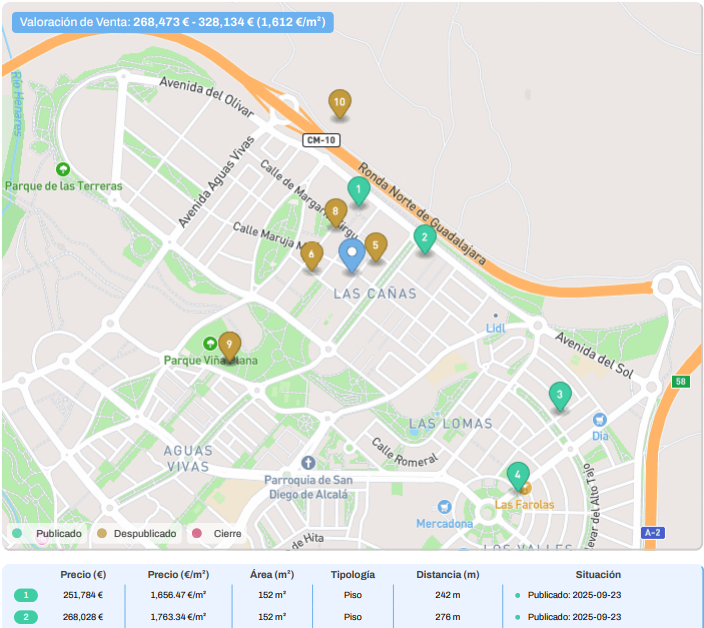Click gold marker number 10 at top
This screenshot has height=628, width=704.
(x=340, y=102)
